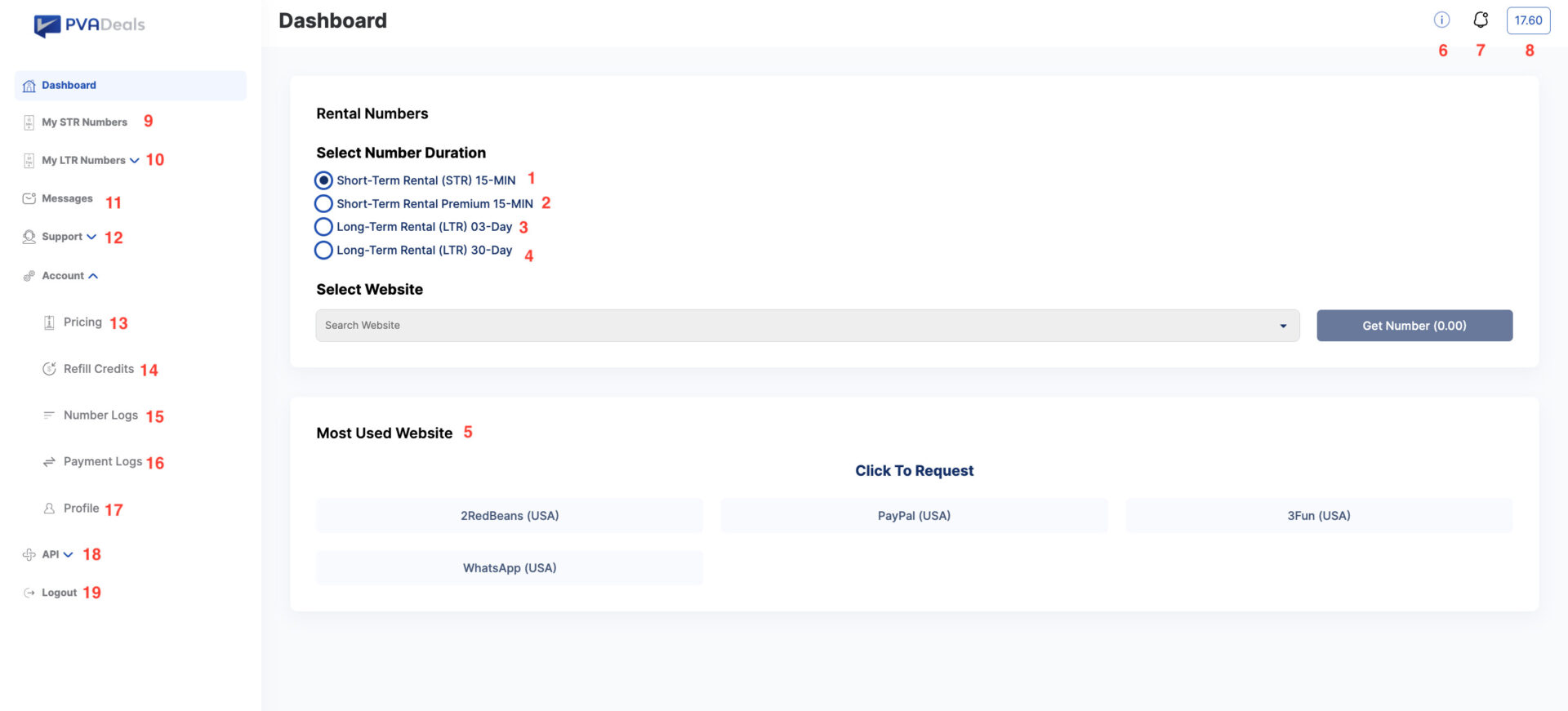Screen dimensions: 1568x711
Task: Click the Profile person icon
Action: coord(49,509)
